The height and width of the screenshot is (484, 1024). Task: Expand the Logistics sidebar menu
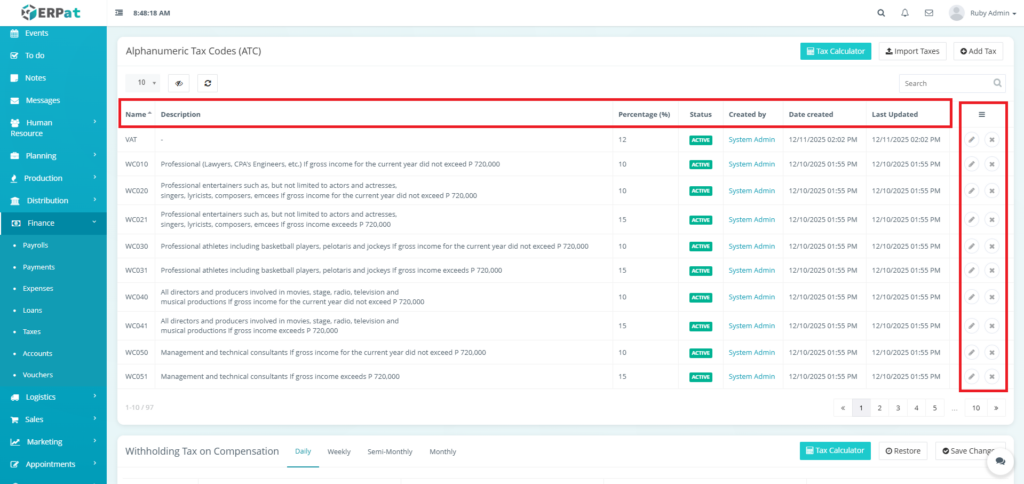point(53,397)
